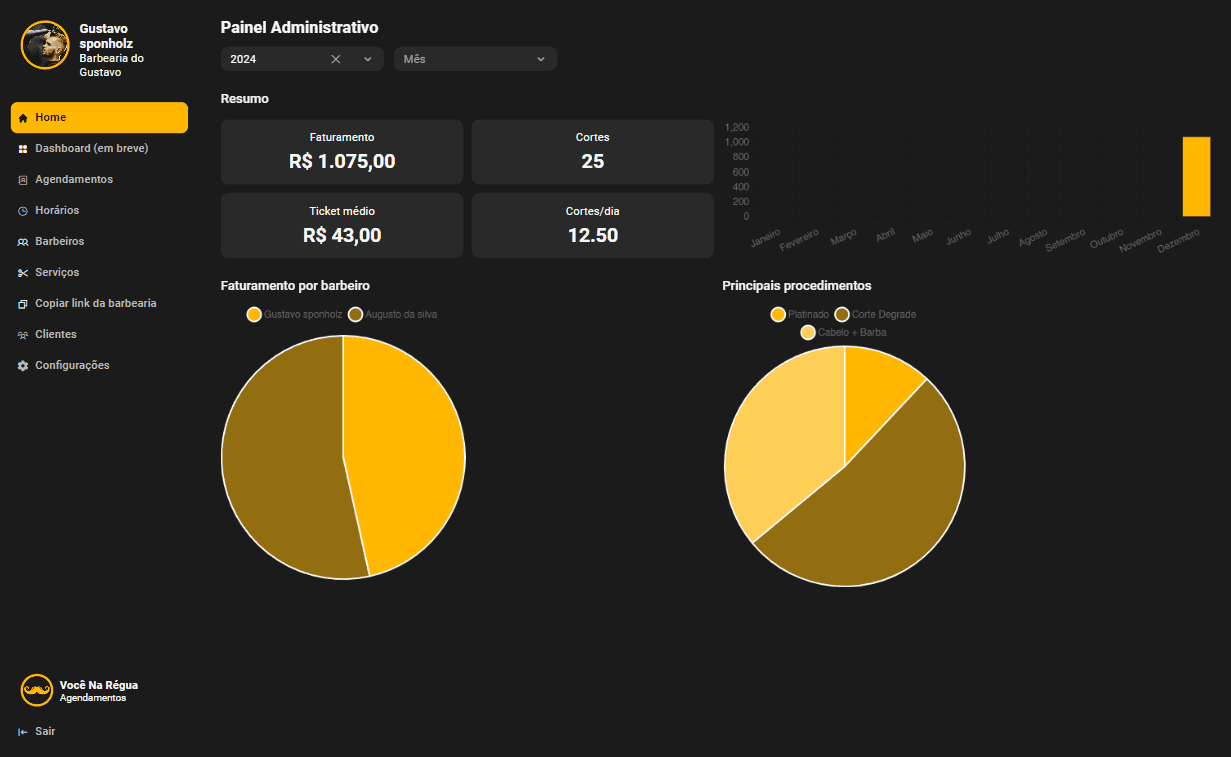Screen dimensions: 1231x757
Task: Click the Novembro axis label
Action: [1140, 241]
